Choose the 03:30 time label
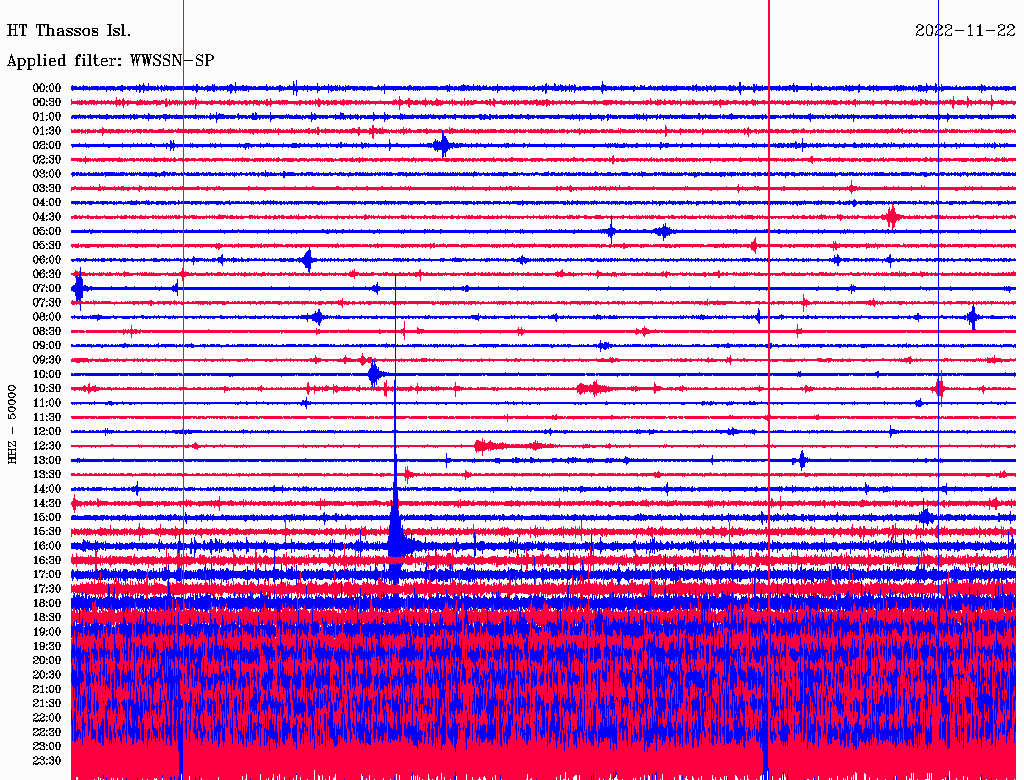This screenshot has width=1024, height=780. point(47,188)
